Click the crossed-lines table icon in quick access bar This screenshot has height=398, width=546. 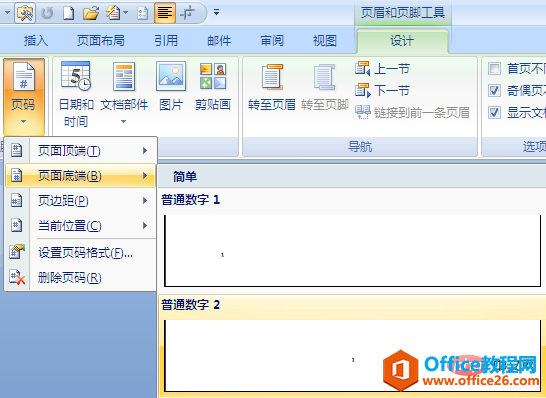coord(188,13)
